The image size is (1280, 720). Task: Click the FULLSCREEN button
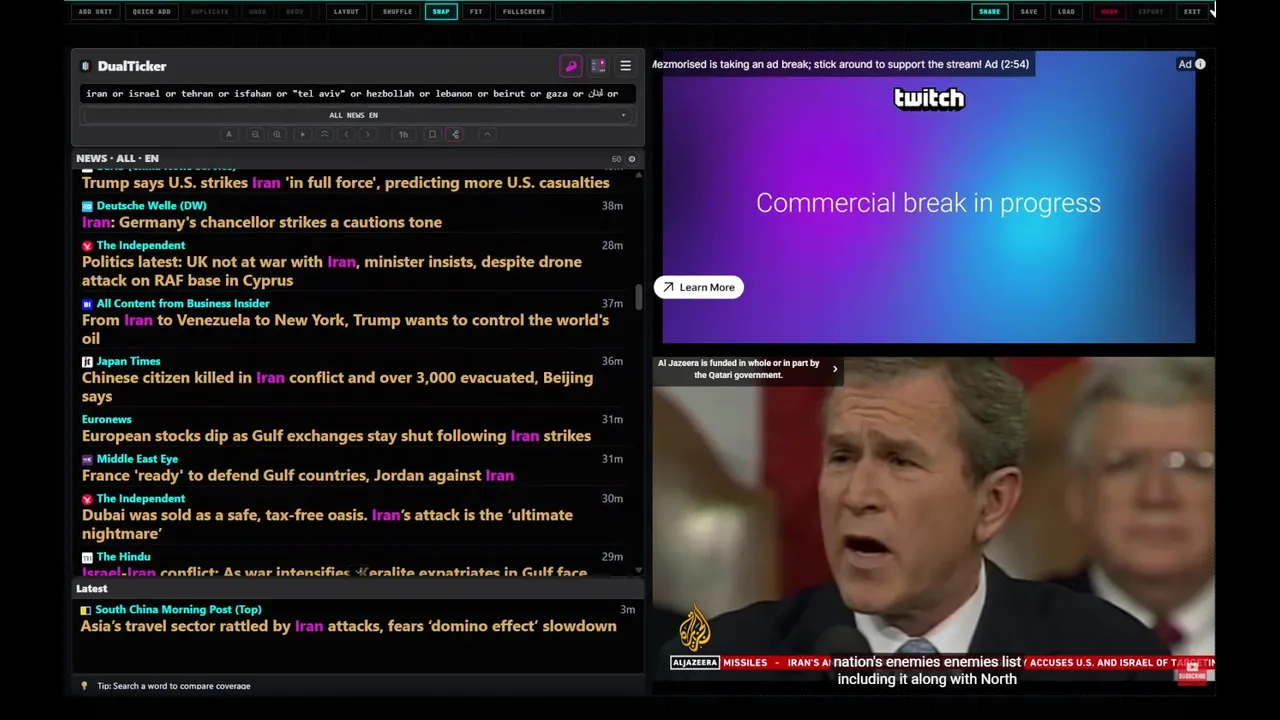[524, 11]
